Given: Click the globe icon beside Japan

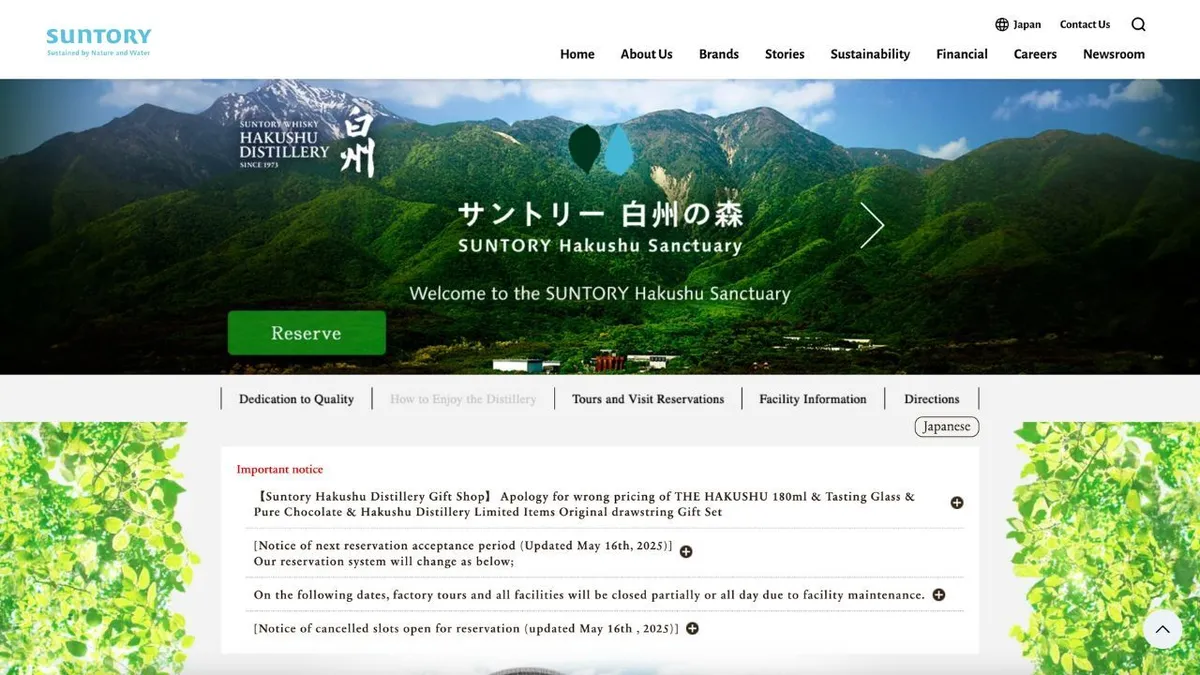Looking at the screenshot, I should click(1002, 25).
